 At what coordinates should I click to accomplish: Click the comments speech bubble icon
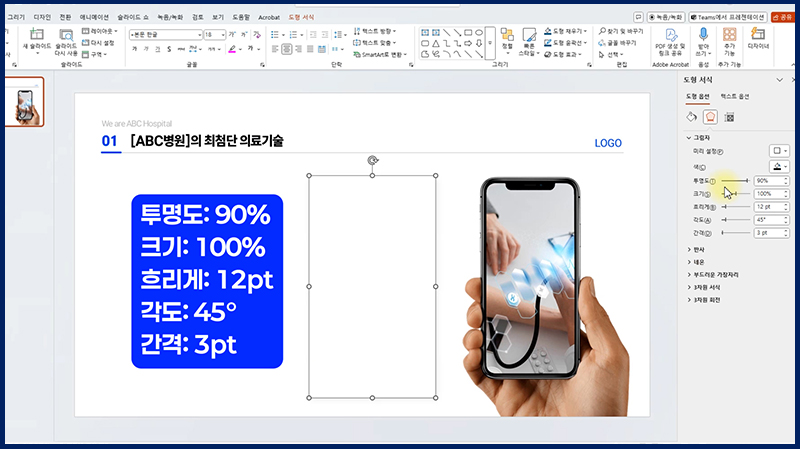638,17
